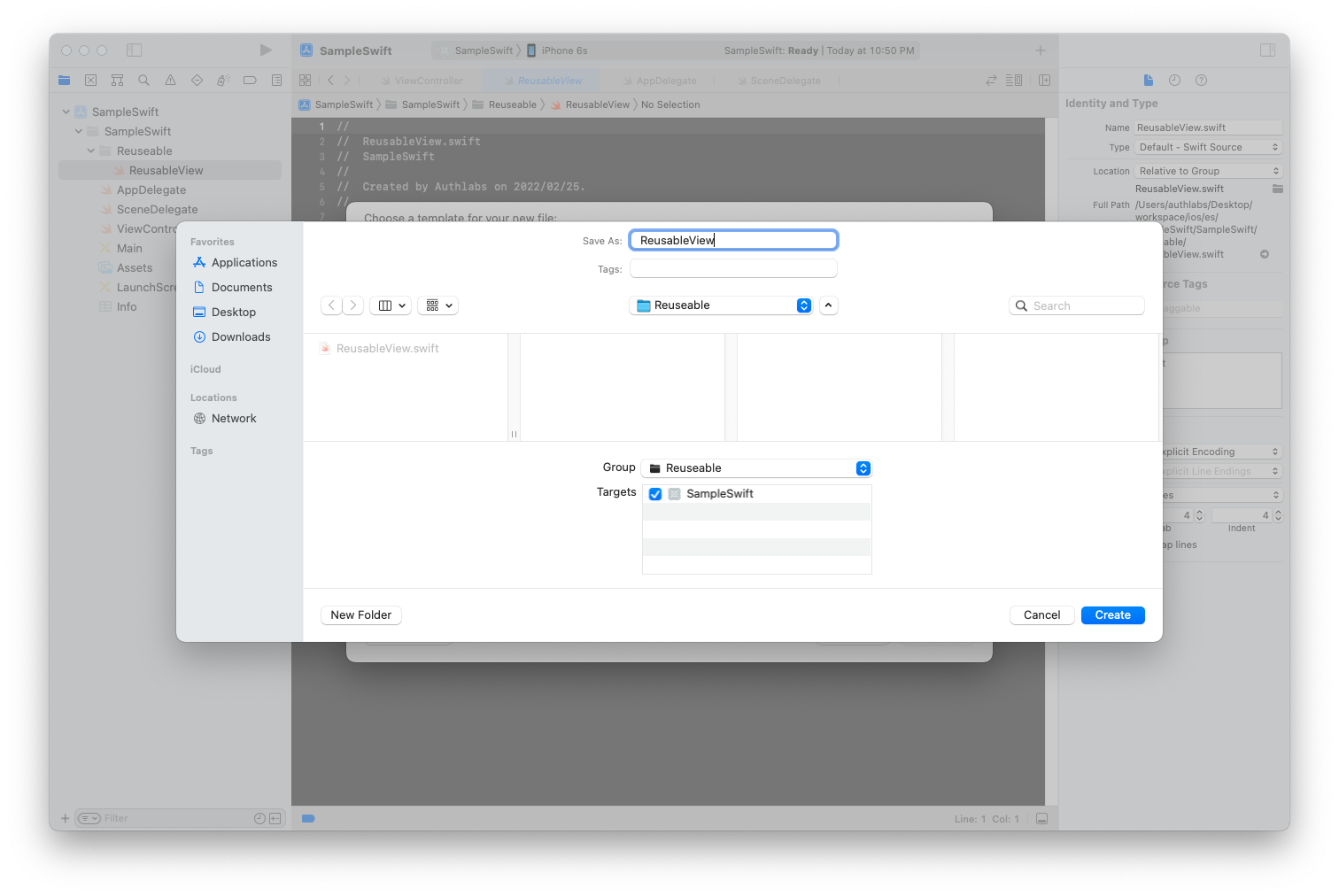Open the Relative to Group location dropdown
This screenshot has height=896, width=1339.
pos(1209,171)
